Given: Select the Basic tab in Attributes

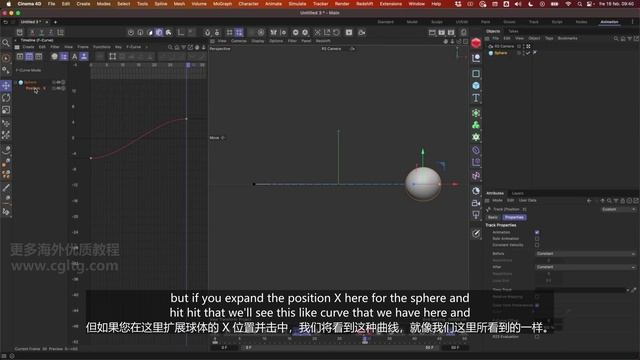Looking at the screenshot, I should click(493, 218).
